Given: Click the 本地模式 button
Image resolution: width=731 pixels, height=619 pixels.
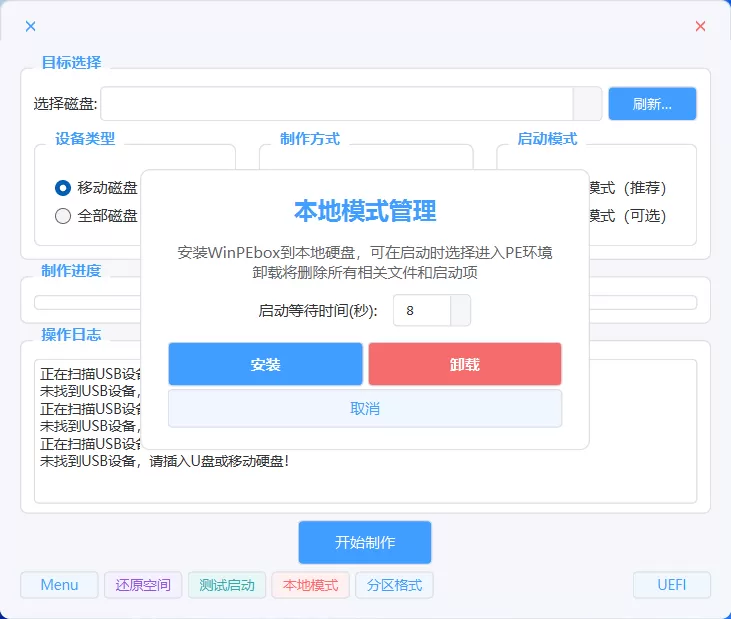Looking at the screenshot, I should [x=310, y=585].
